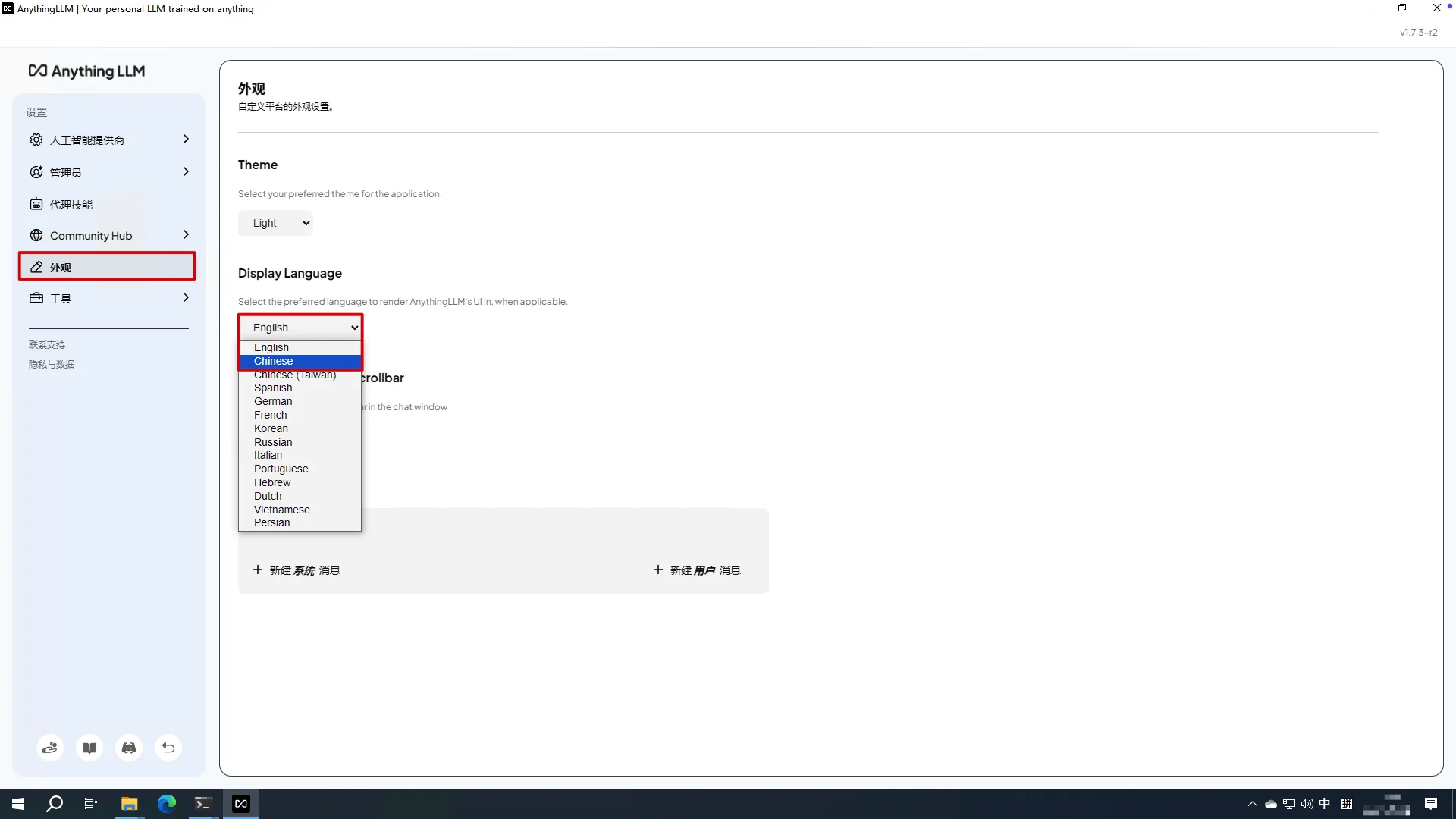Toggle the 中 input method indicator
This screenshot has width=1456, height=819.
[x=1325, y=804]
